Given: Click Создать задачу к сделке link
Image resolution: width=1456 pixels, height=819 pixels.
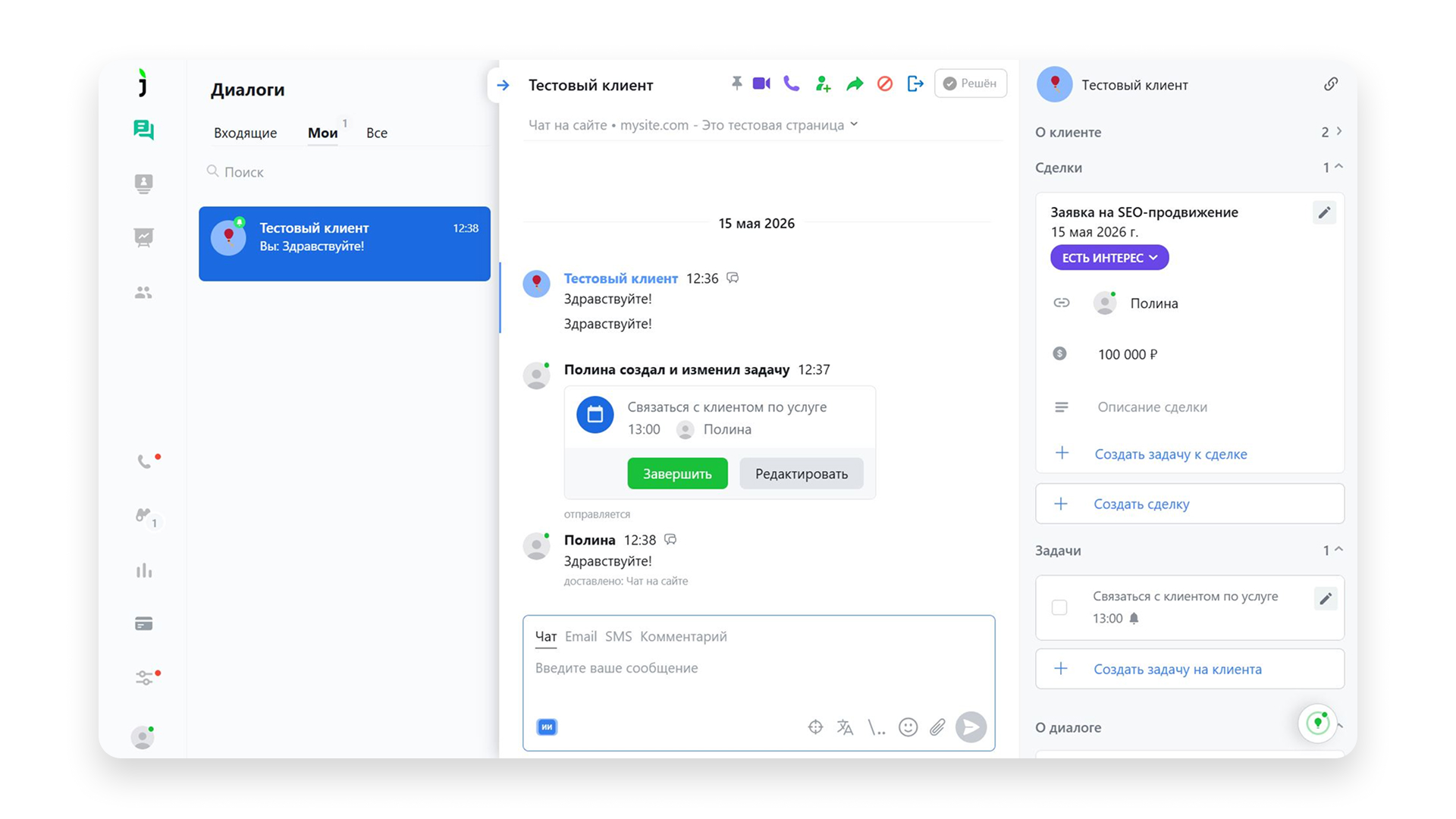Looking at the screenshot, I should (1170, 454).
